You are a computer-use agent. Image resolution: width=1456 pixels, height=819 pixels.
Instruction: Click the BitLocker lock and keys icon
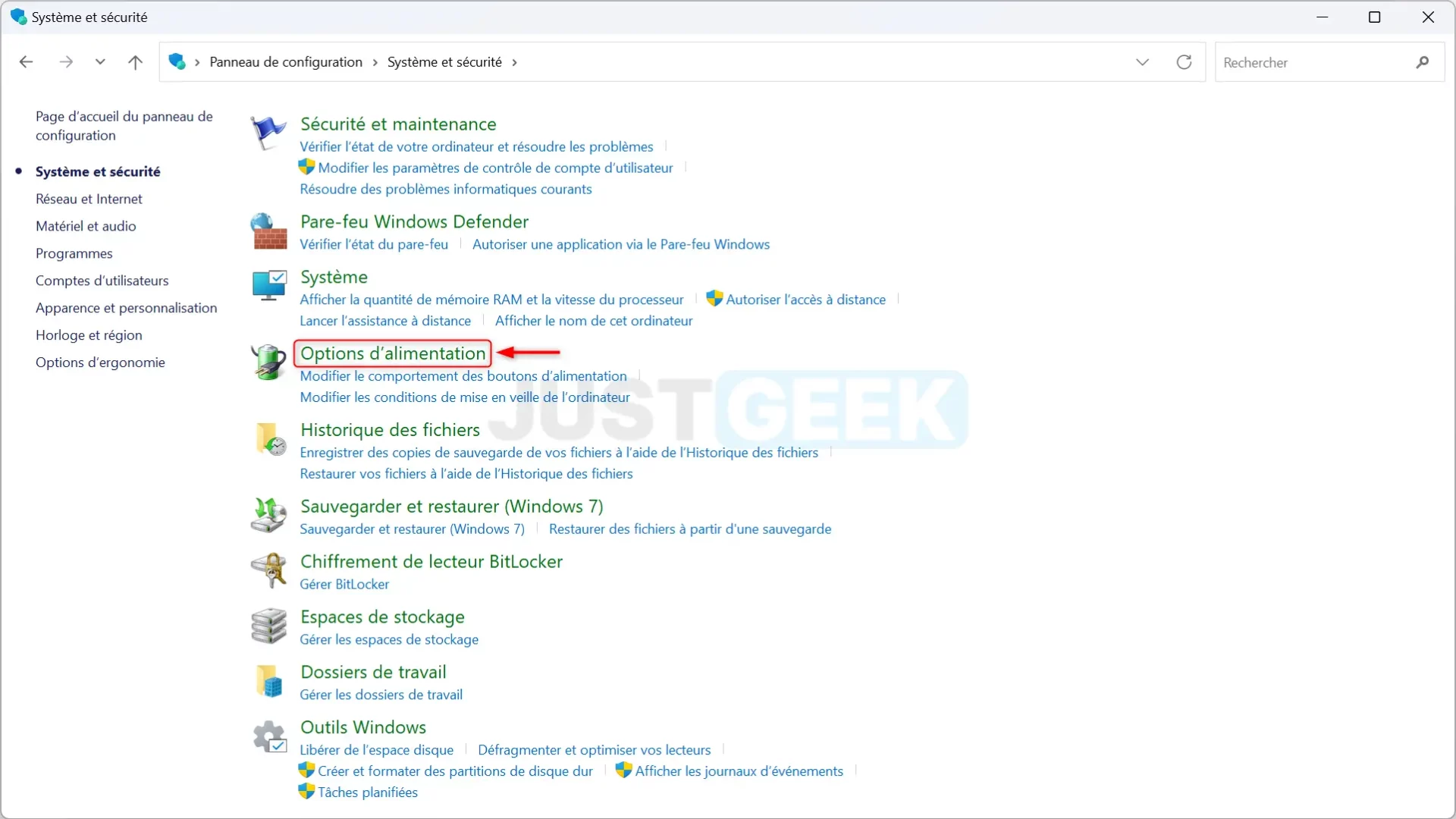click(268, 570)
